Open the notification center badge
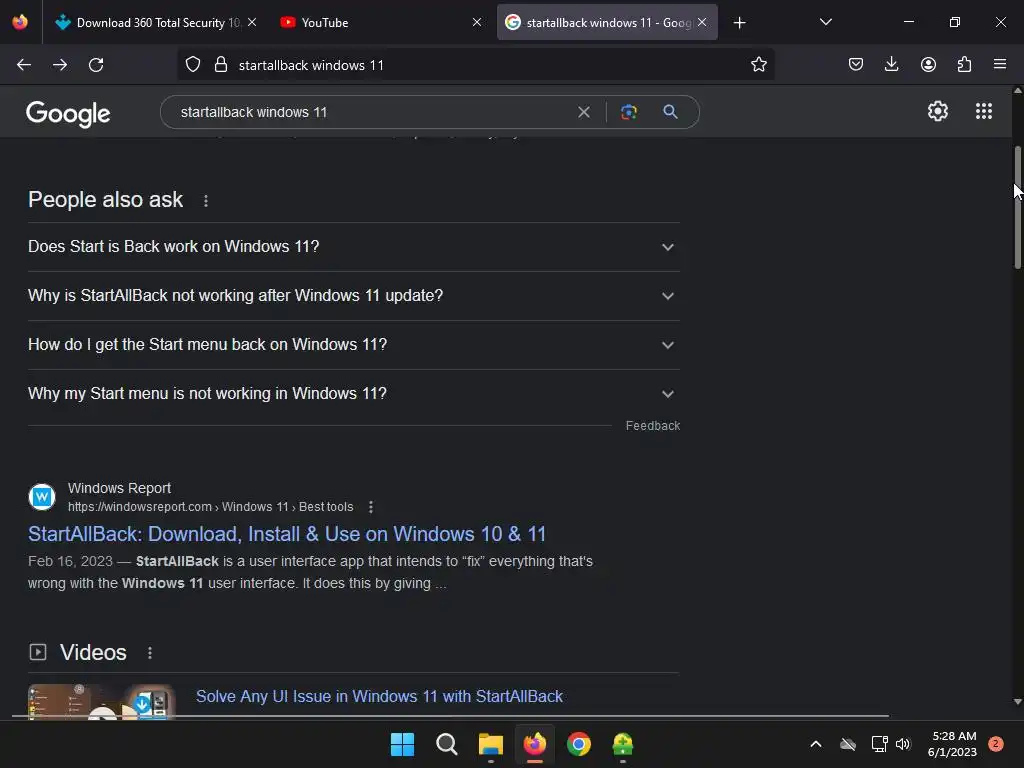Viewport: 1024px width, 768px height. coord(995,744)
